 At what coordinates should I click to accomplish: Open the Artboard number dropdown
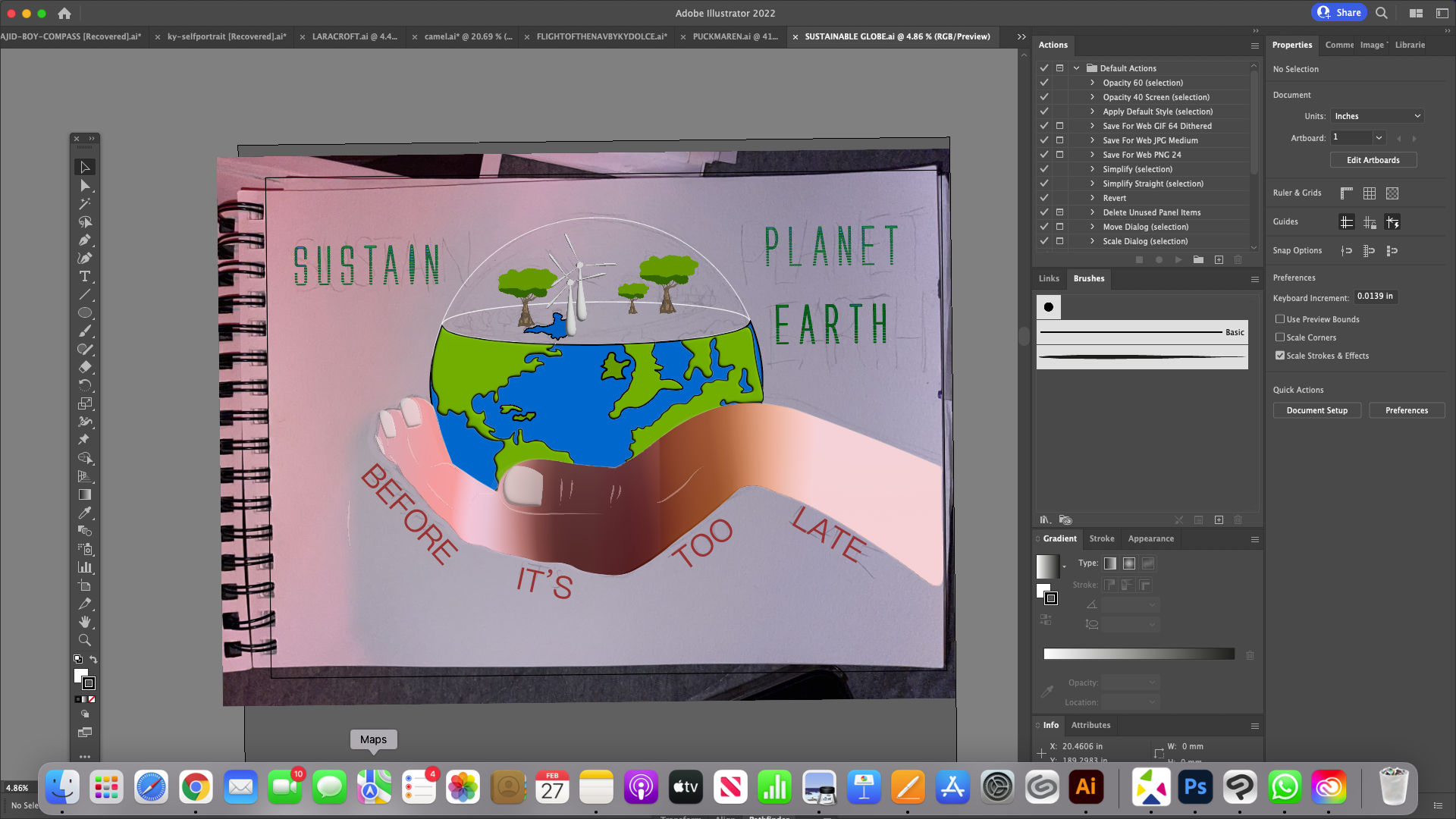click(1379, 138)
